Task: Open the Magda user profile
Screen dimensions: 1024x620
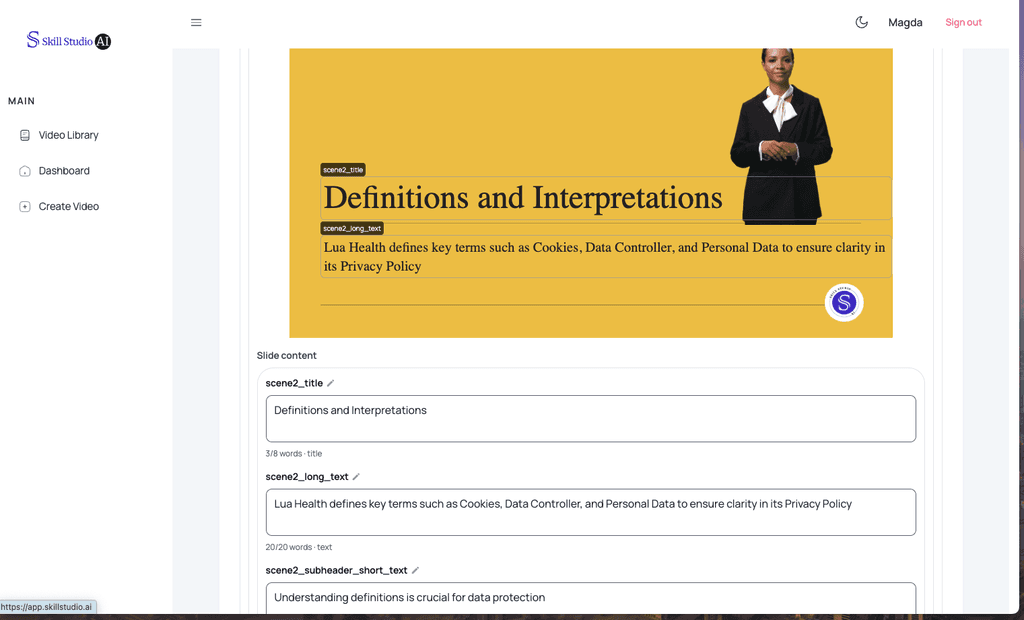Action: coord(905,22)
